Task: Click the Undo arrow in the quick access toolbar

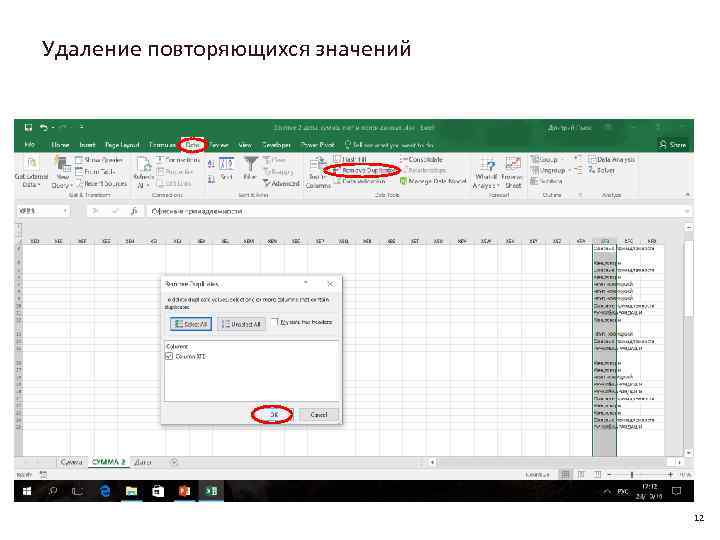Action: [44, 127]
